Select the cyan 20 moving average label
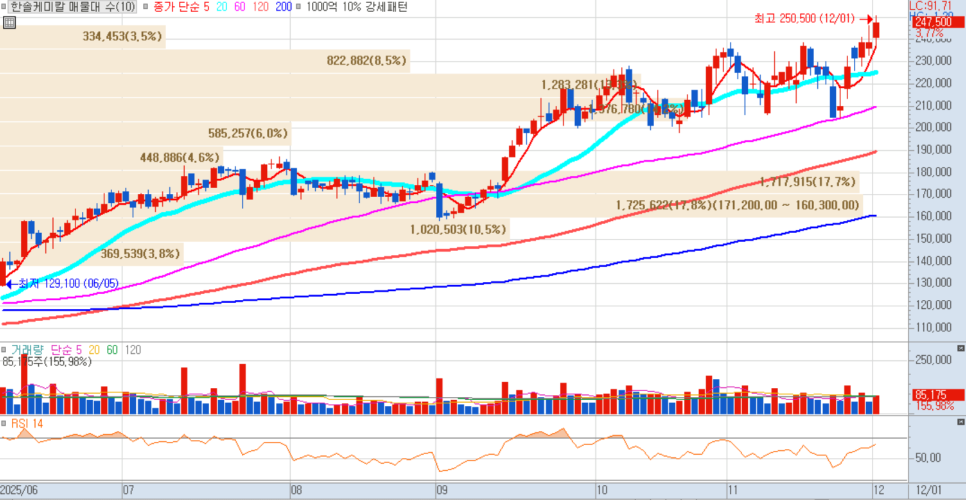 (222, 7)
